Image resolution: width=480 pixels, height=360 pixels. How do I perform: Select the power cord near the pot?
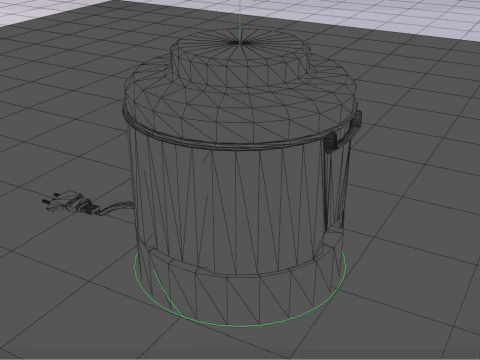(117, 207)
